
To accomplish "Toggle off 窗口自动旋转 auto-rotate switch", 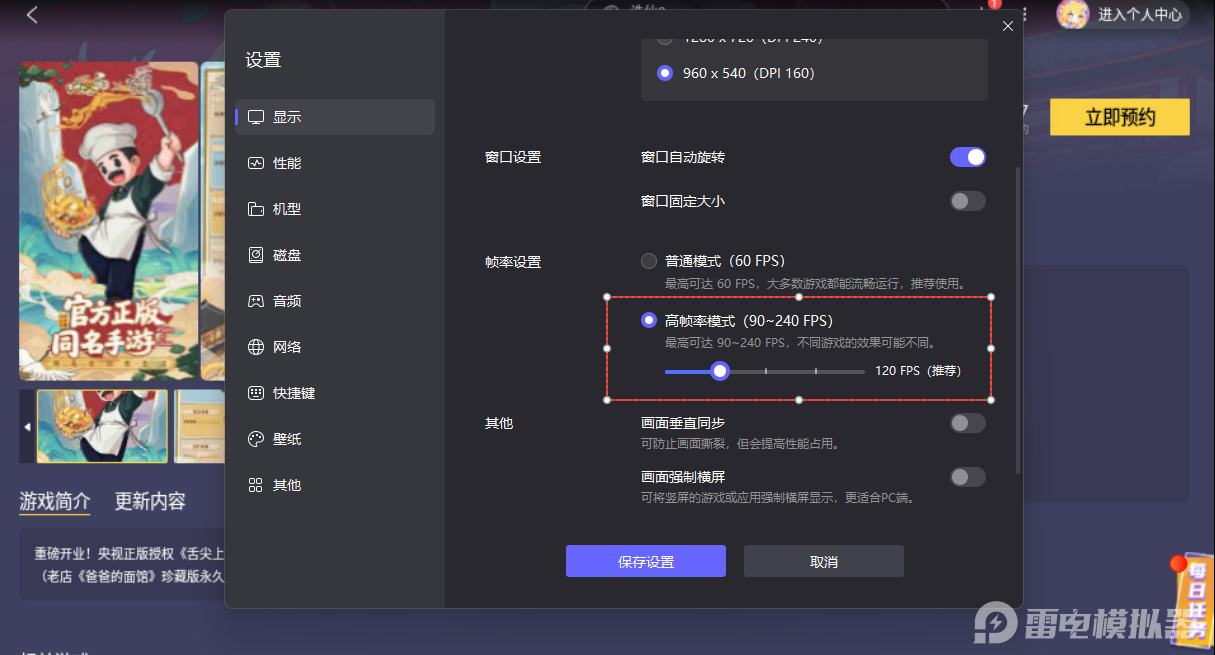I will (x=966, y=157).
